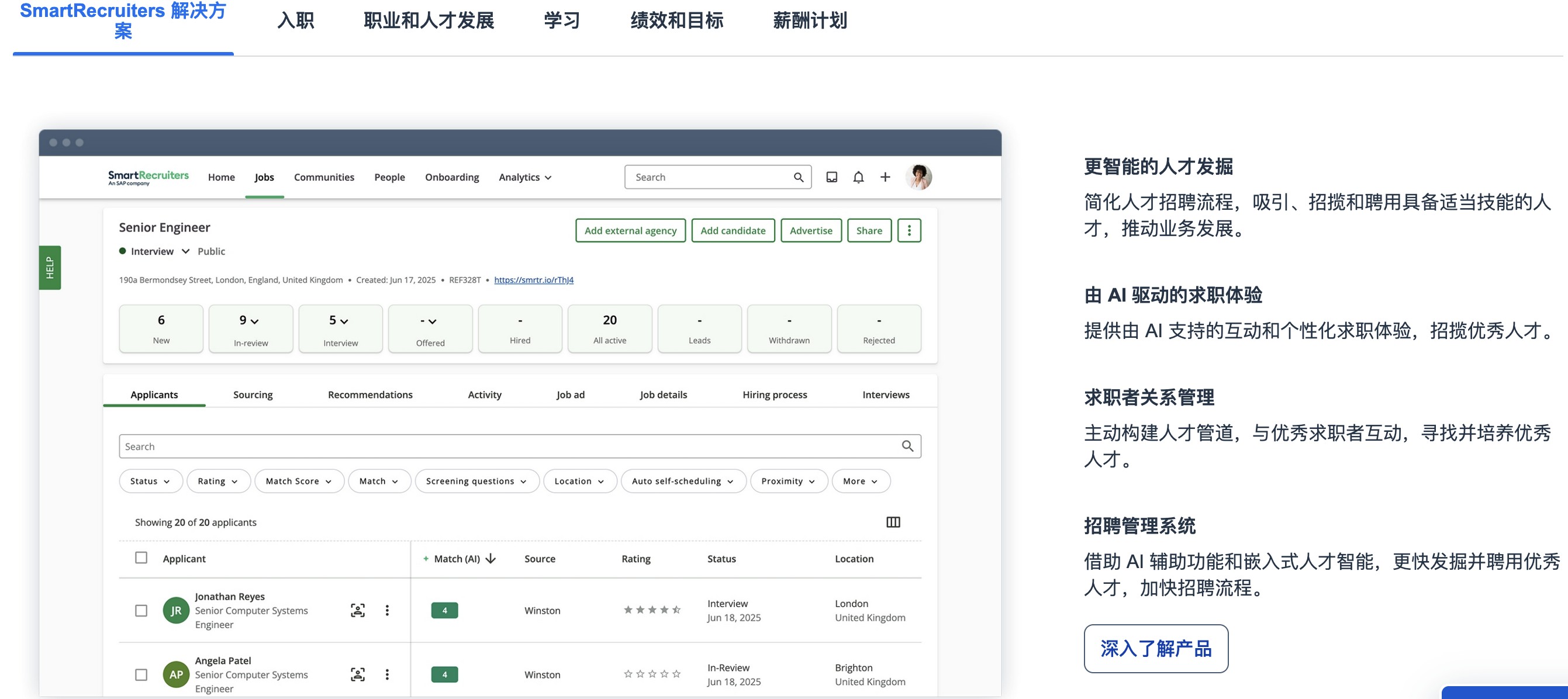Open the column configuration icon
This screenshot has height=699, width=1568.
(893, 522)
